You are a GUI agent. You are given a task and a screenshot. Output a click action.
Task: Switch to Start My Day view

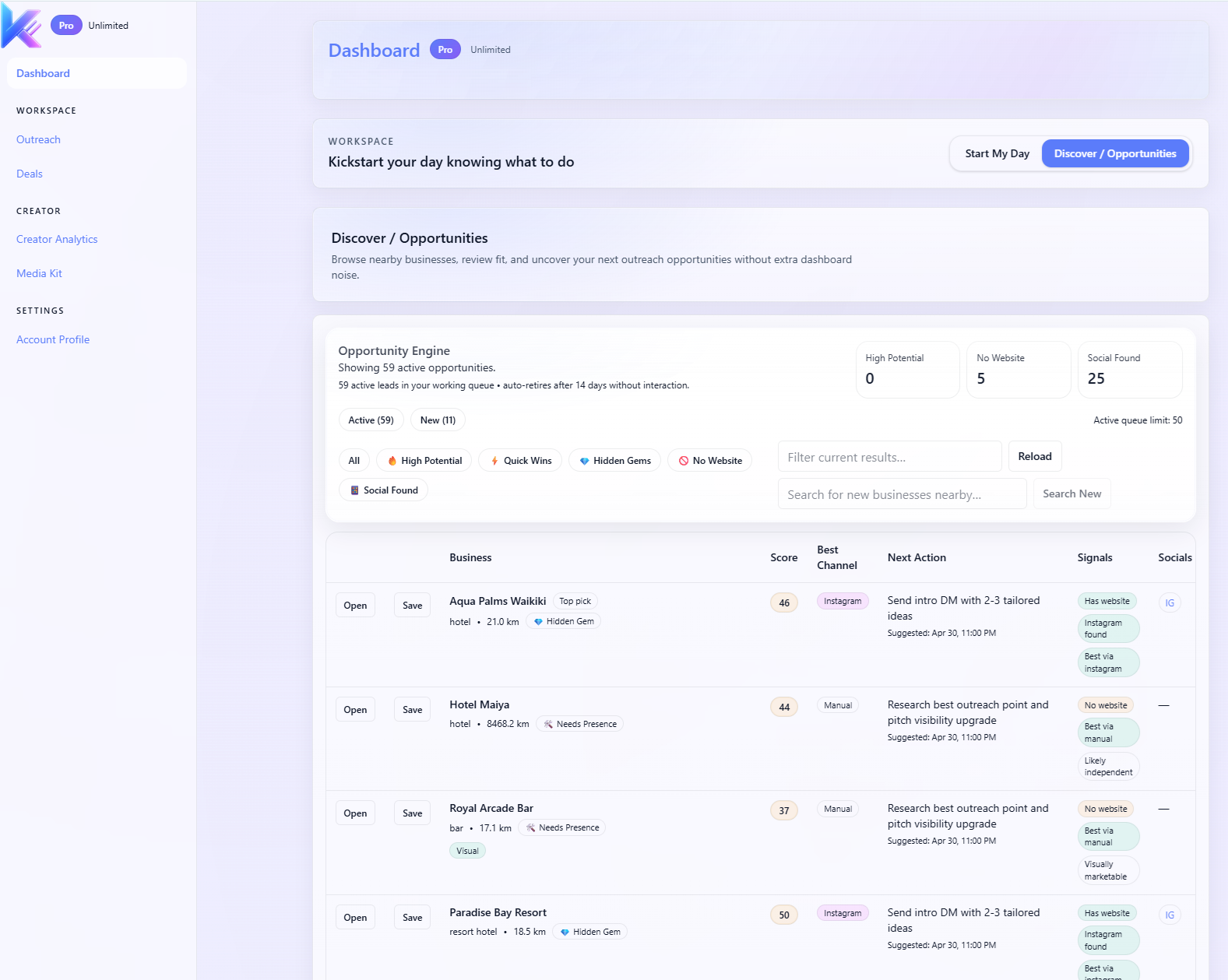[997, 154]
